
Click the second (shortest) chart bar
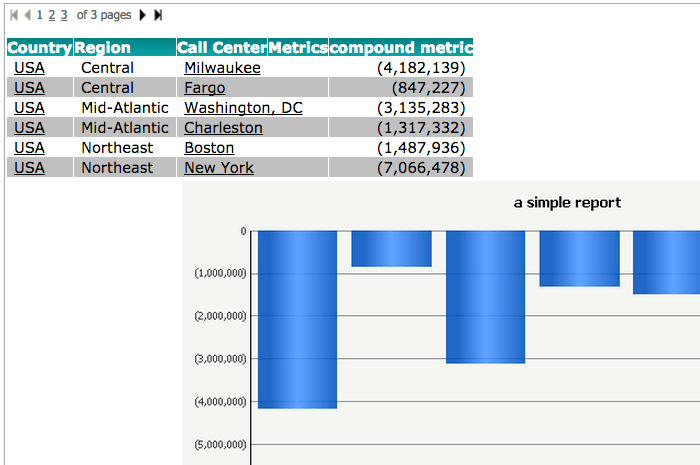point(392,249)
